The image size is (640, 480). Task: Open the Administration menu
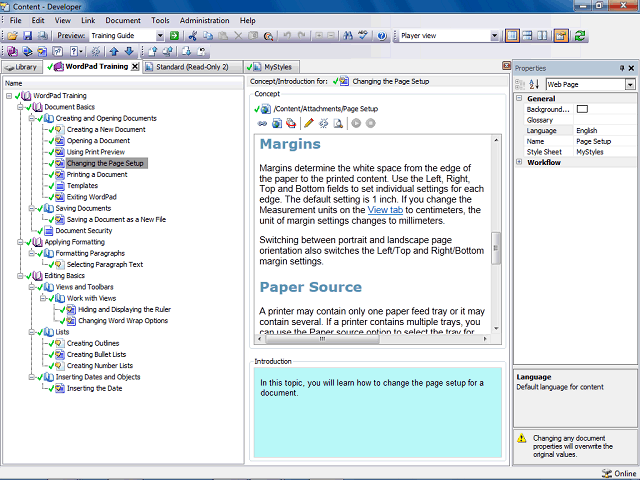(x=204, y=20)
